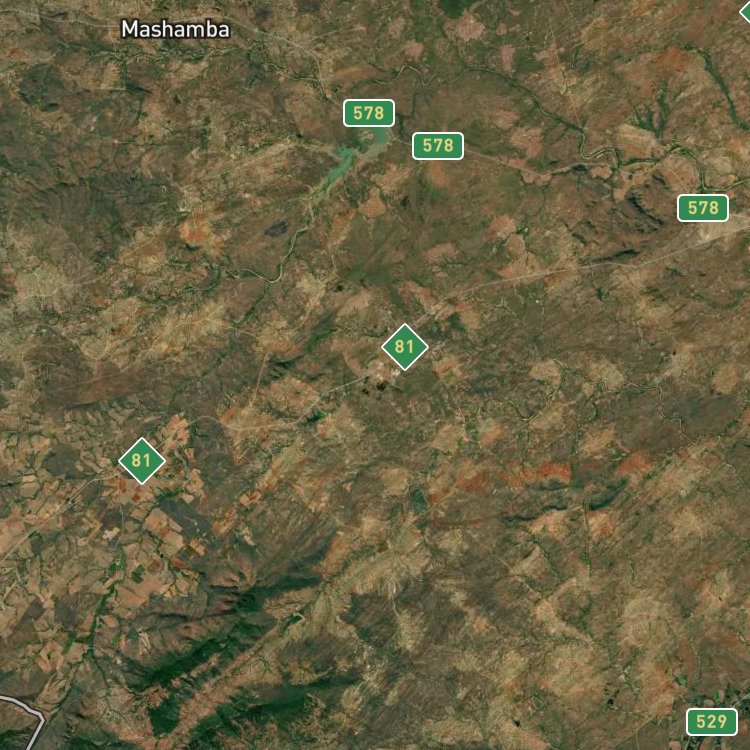Click the Mashamba place label
Image resolution: width=750 pixels, height=750 pixels.
[175, 29]
